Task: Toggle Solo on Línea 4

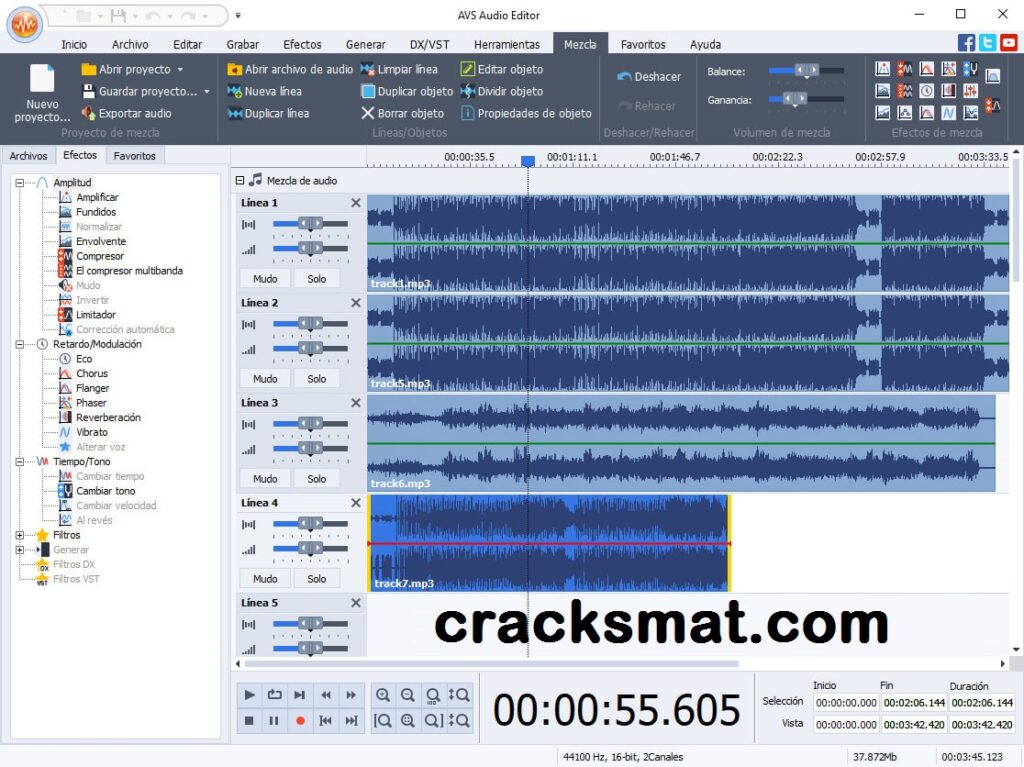Action: click(x=317, y=579)
